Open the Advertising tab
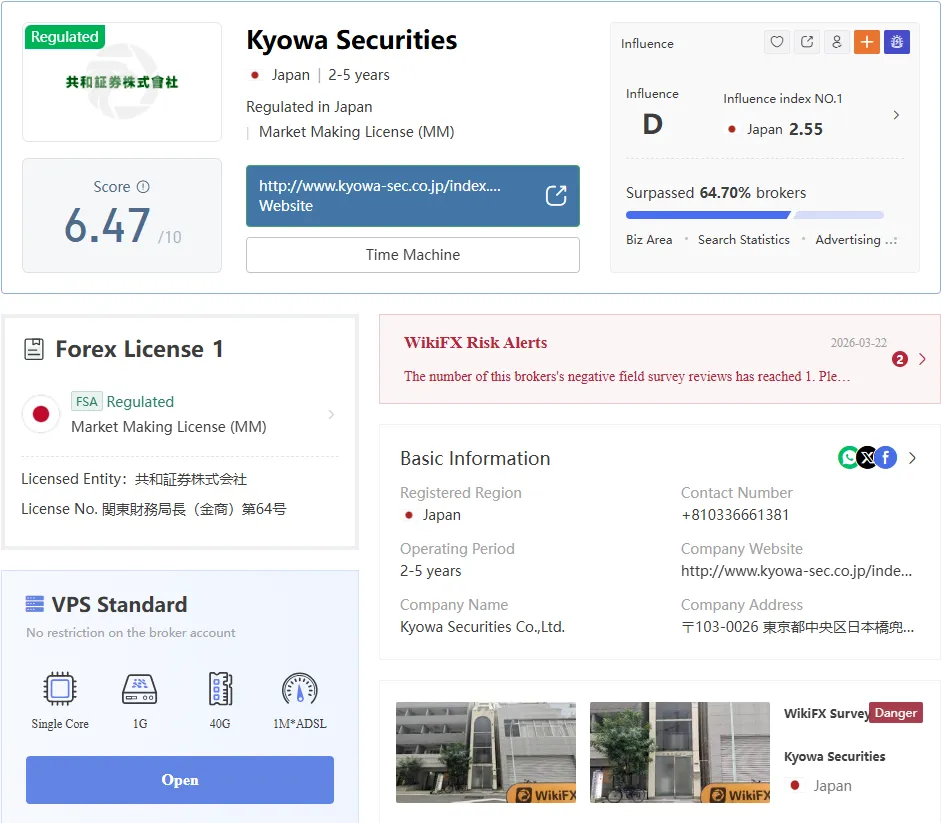The image size is (941, 823). 848,240
